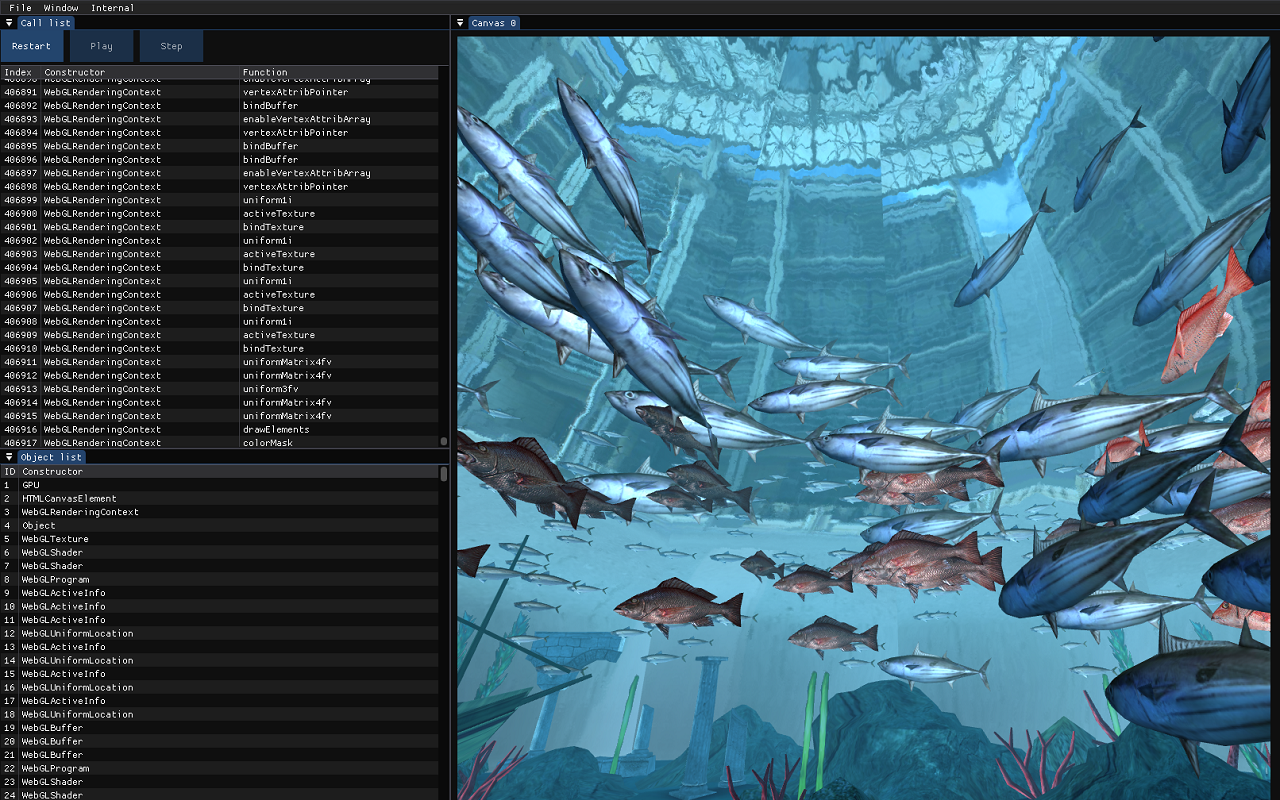The width and height of the screenshot is (1280, 800).
Task: Select the Call list tab
Action: [x=46, y=23]
